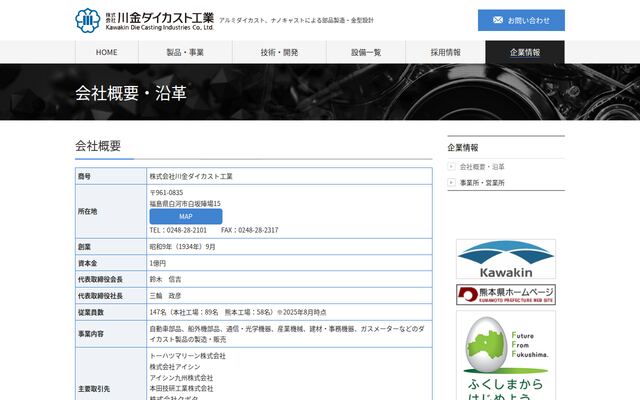Click the client アイシン九州株式会社
Viewport: 640px width, 400px height.
181,378
